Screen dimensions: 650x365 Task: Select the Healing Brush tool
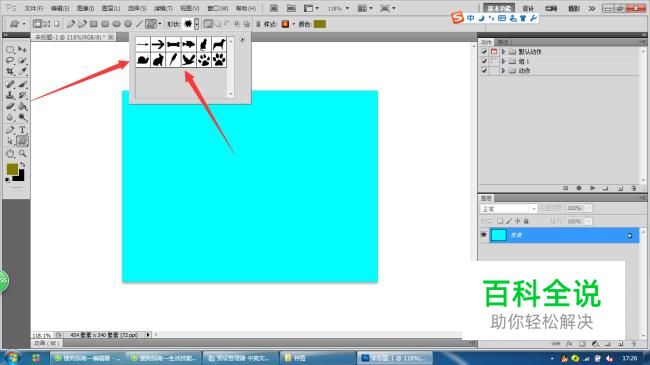(10, 85)
